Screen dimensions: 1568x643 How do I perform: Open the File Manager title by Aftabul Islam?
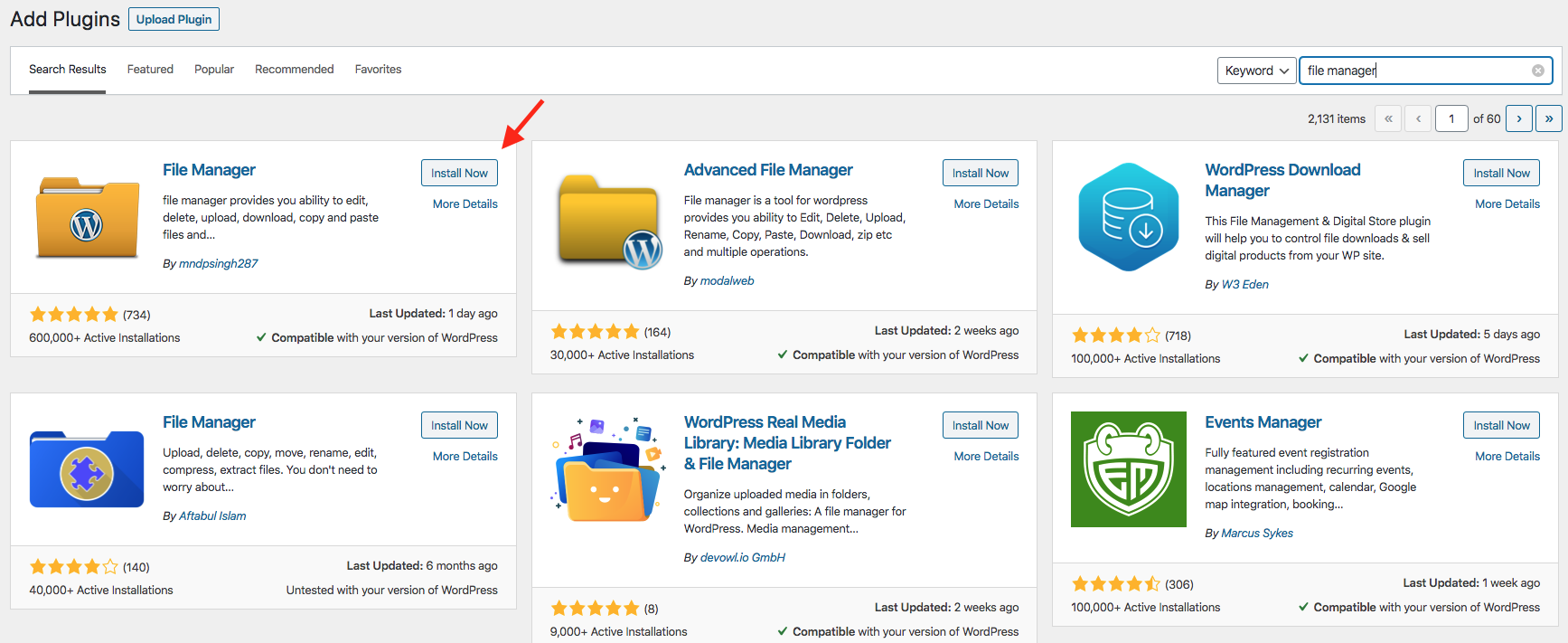point(209,422)
